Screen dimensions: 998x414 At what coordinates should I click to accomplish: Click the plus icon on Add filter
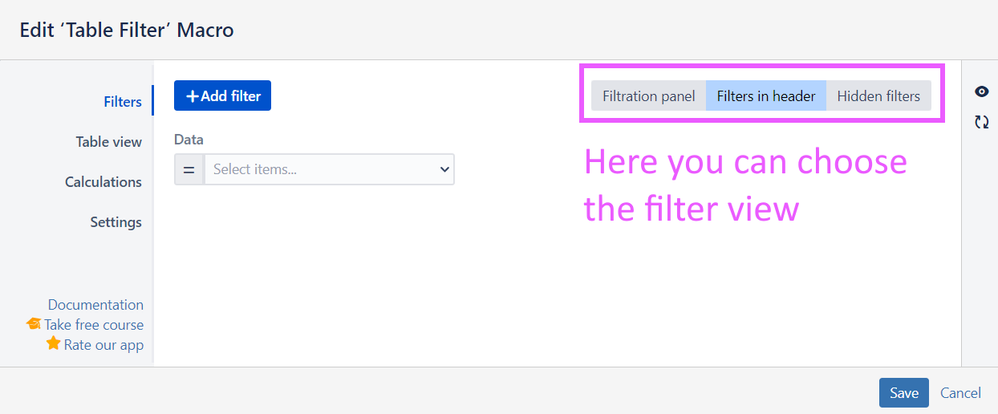[192, 96]
